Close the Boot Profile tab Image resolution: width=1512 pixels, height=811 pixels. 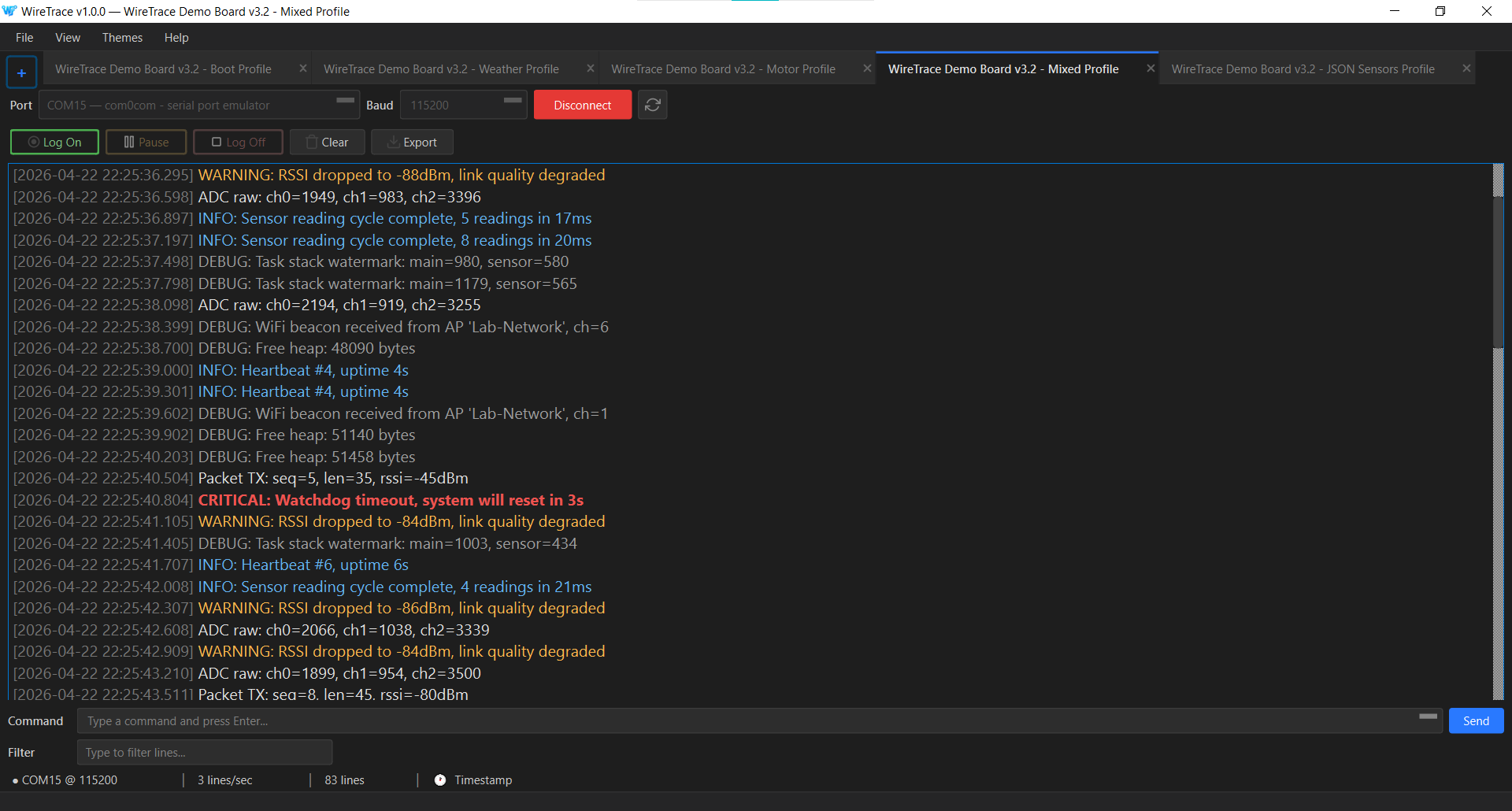pos(302,69)
